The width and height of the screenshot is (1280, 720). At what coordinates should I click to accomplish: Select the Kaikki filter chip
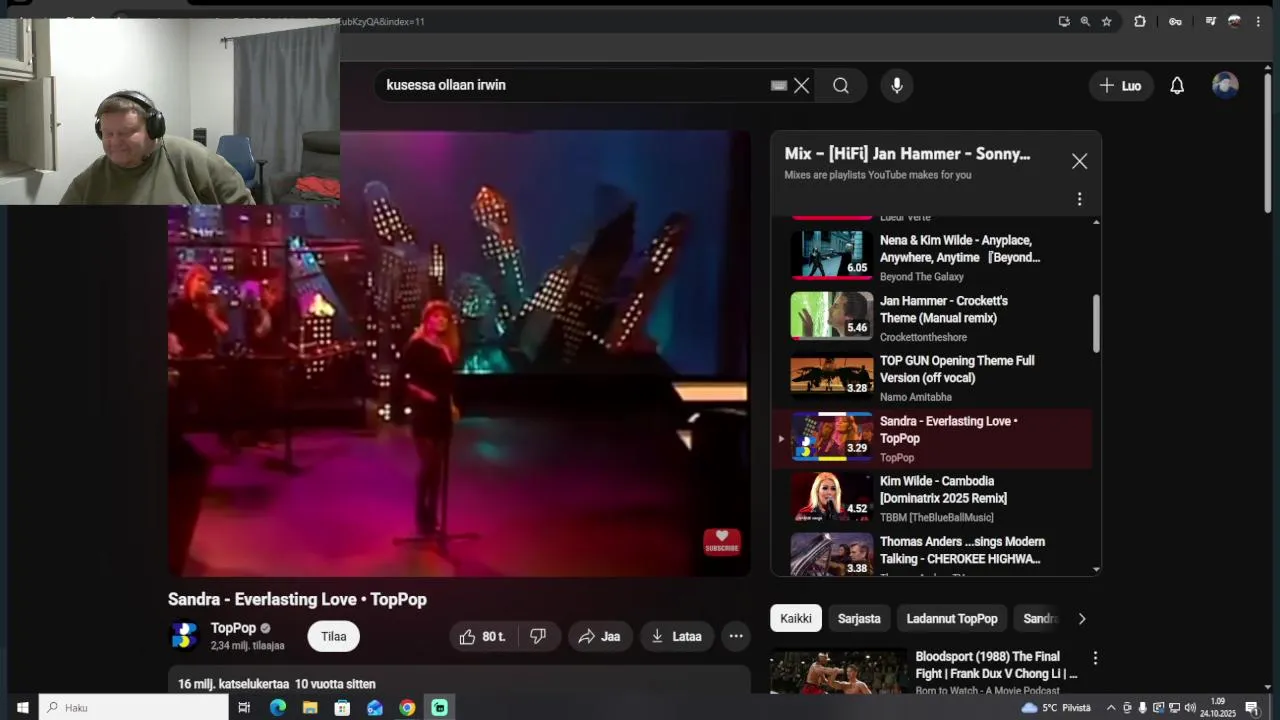coord(796,619)
